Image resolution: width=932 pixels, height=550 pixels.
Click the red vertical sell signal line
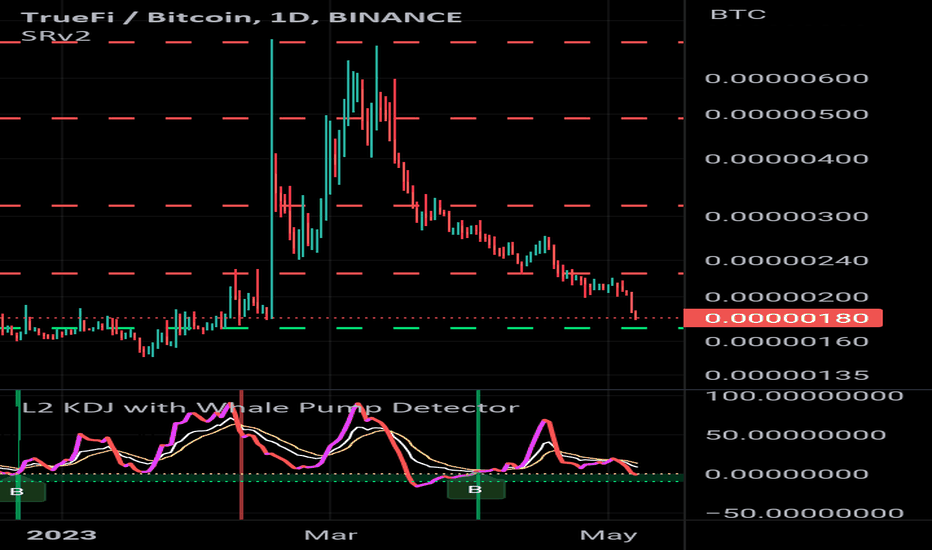pos(241,455)
